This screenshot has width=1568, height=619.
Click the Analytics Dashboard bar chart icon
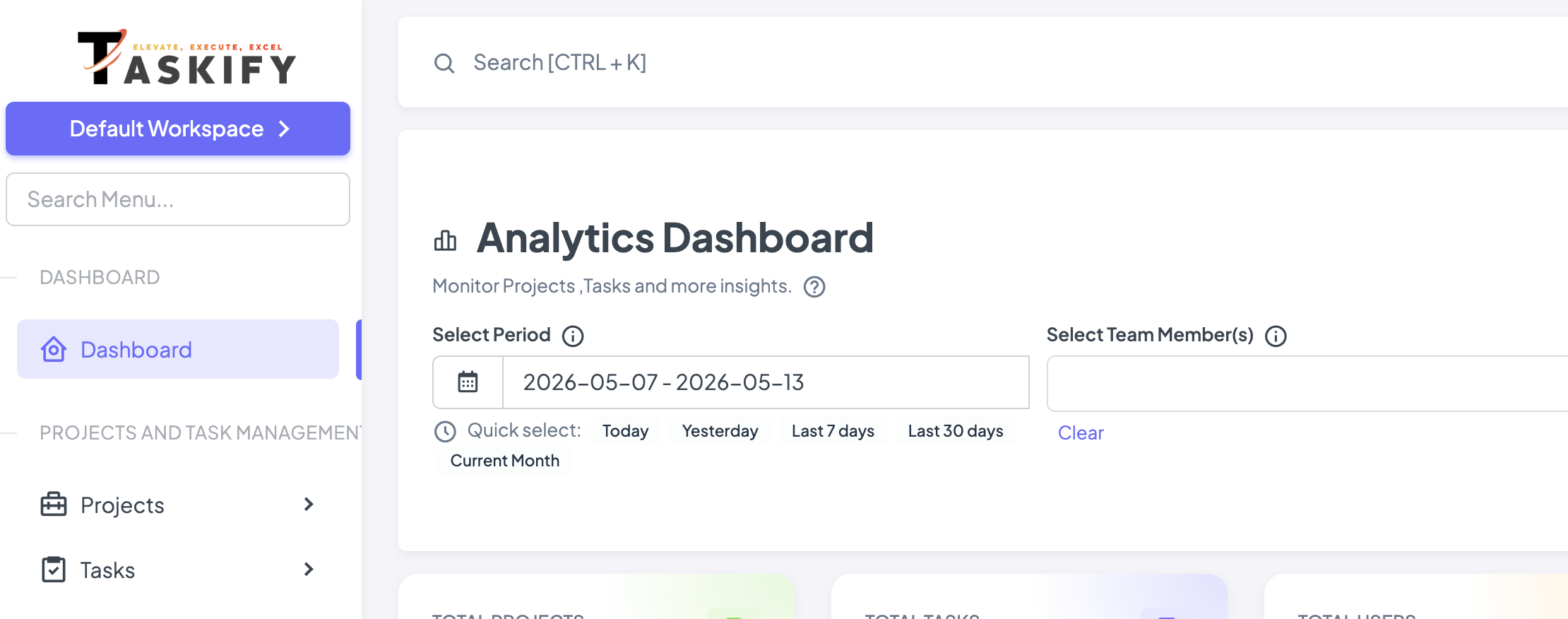coord(446,241)
